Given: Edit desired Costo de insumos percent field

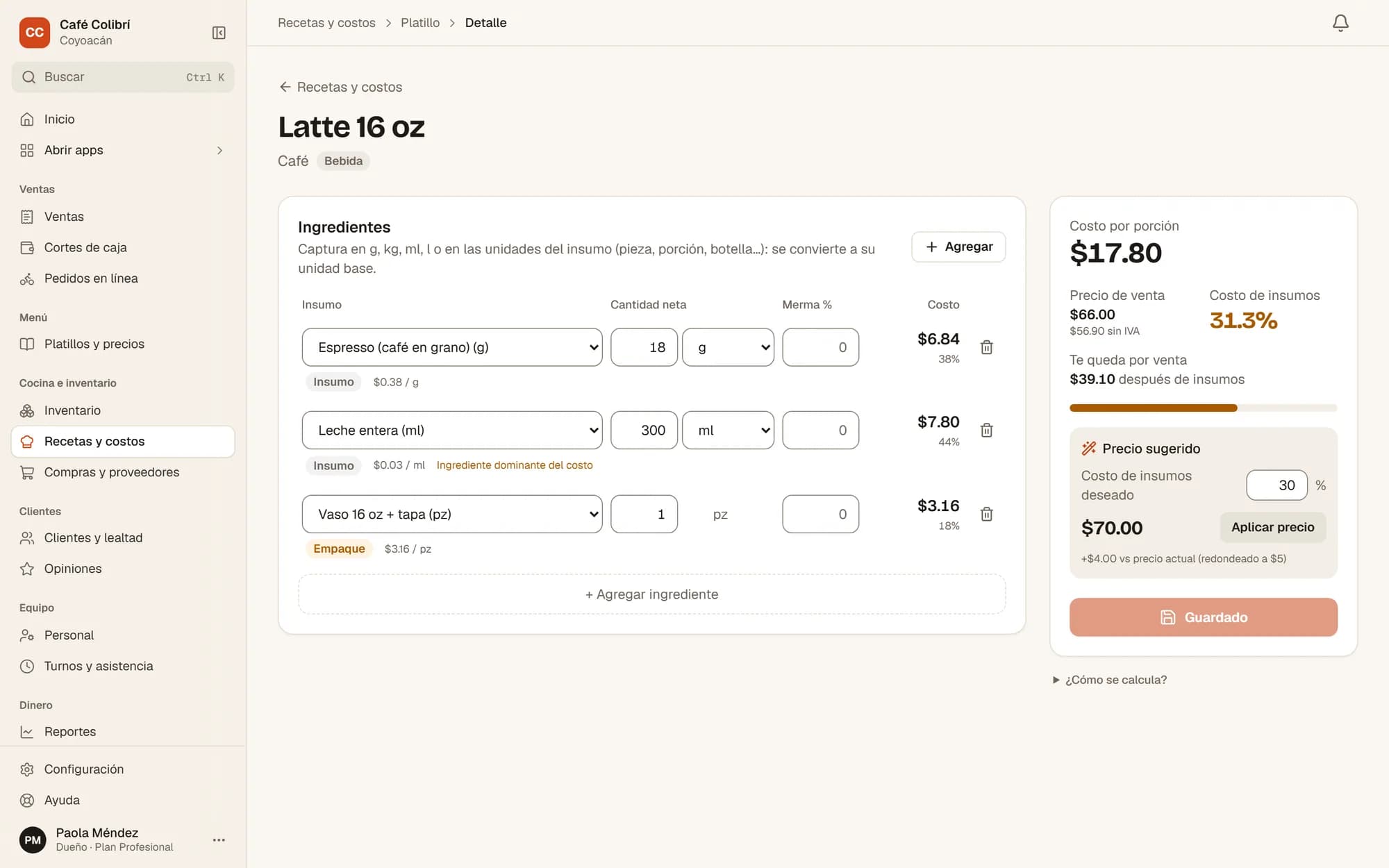Looking at the screenshot, I should coord(1276,485).
